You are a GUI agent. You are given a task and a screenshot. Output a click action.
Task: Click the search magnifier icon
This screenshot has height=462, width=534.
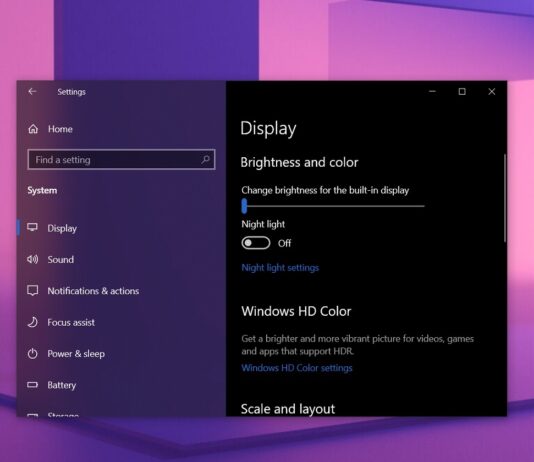(205, 159)
